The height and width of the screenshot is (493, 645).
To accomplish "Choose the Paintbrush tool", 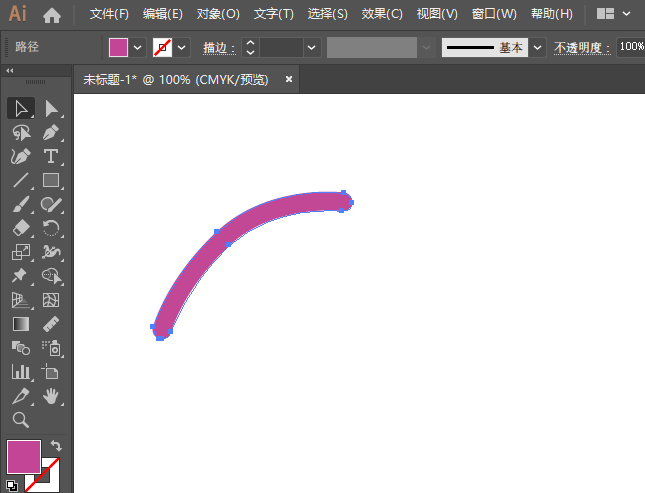I will point(21,204).
